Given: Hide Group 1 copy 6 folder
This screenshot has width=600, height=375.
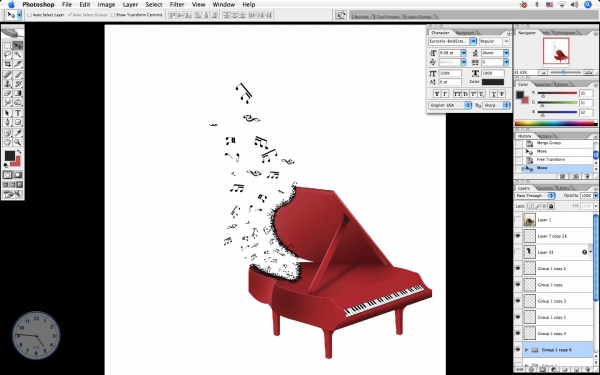Looking at the screenshot, I should [x=518, y=350].
